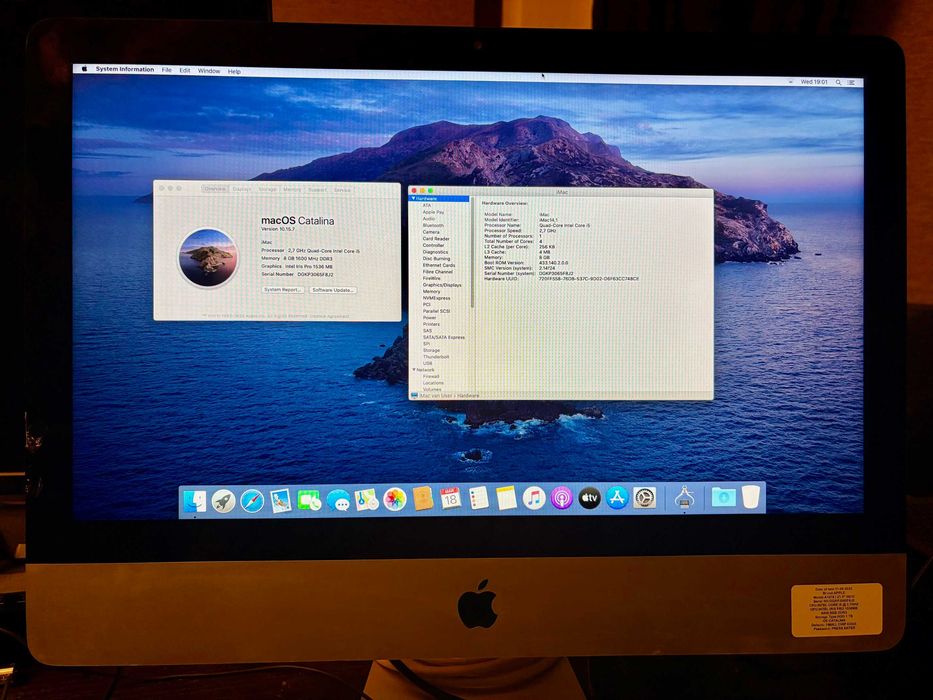
Task: Open the File menu
Action: (x=167, y=70)
